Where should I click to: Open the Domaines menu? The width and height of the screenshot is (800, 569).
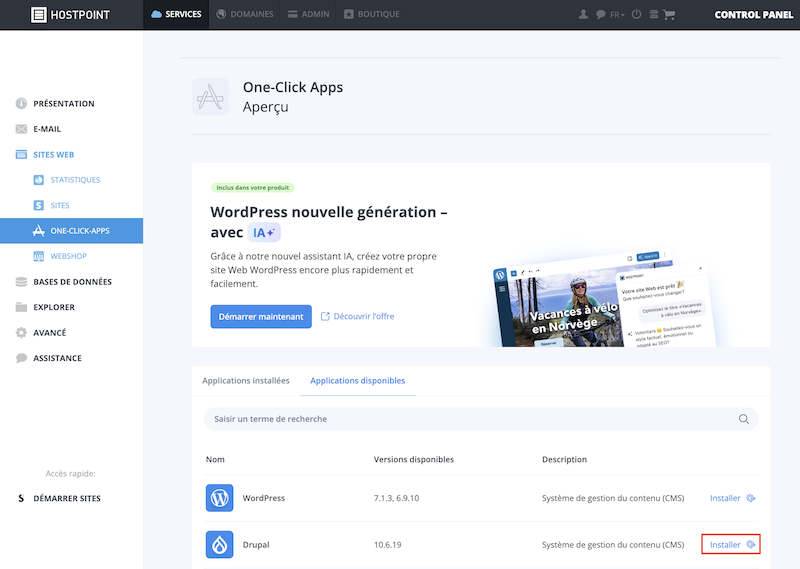pyautogui.click(x=244, y=14)
